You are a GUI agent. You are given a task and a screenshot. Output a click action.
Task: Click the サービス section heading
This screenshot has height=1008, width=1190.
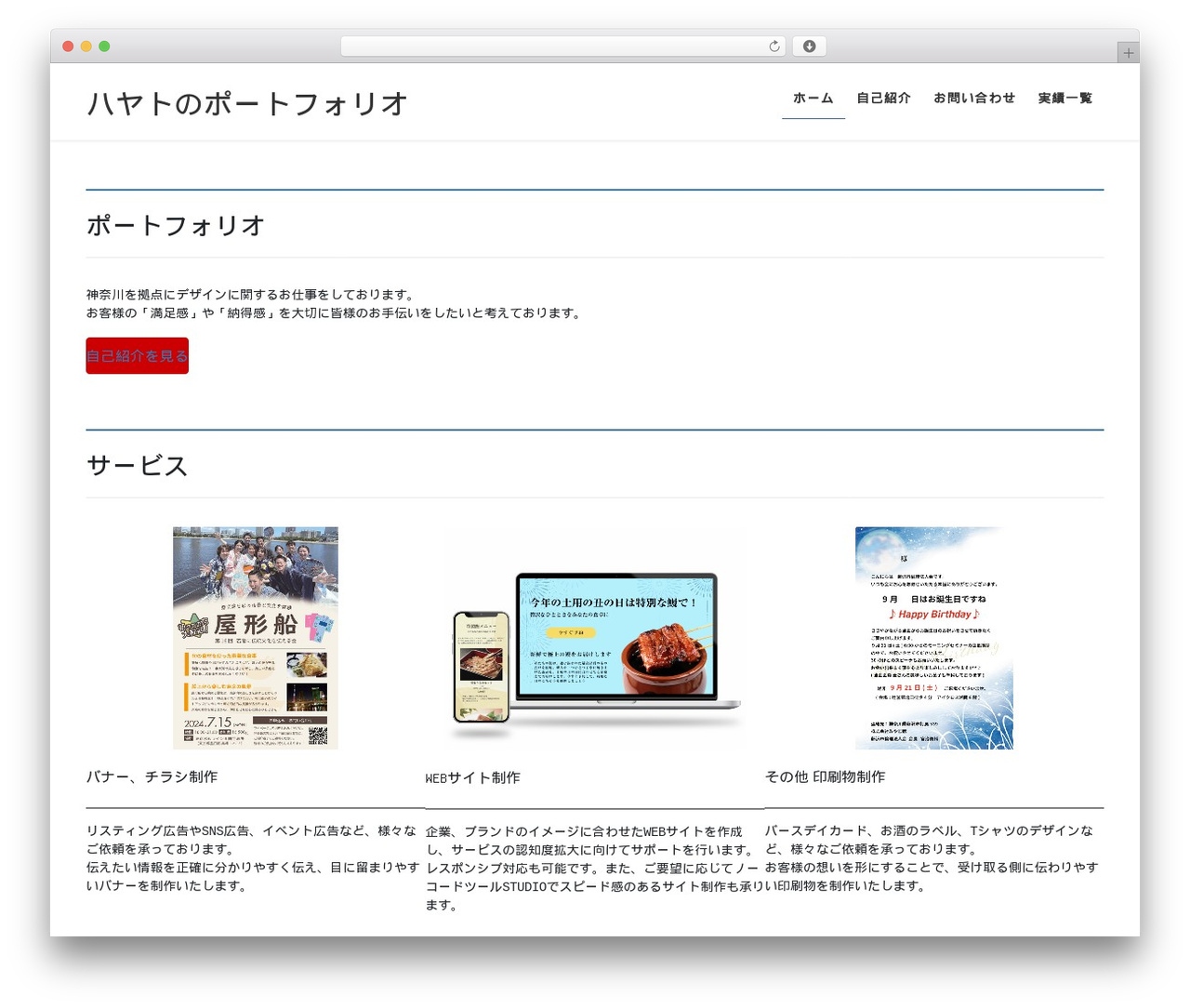pyautogui.click(x=138, y=465)
